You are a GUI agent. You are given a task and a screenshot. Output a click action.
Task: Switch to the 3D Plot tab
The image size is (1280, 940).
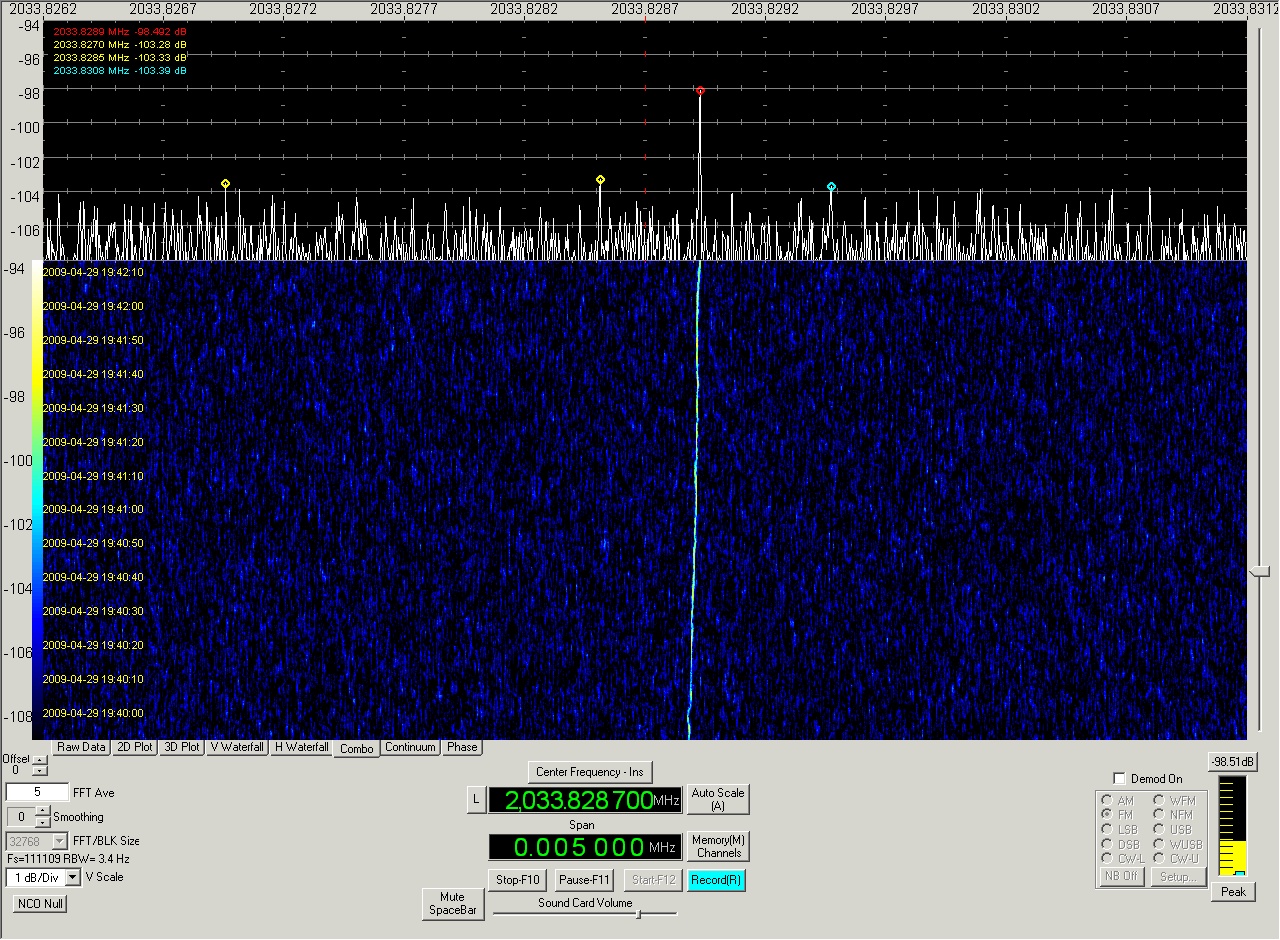click(181, 747)
